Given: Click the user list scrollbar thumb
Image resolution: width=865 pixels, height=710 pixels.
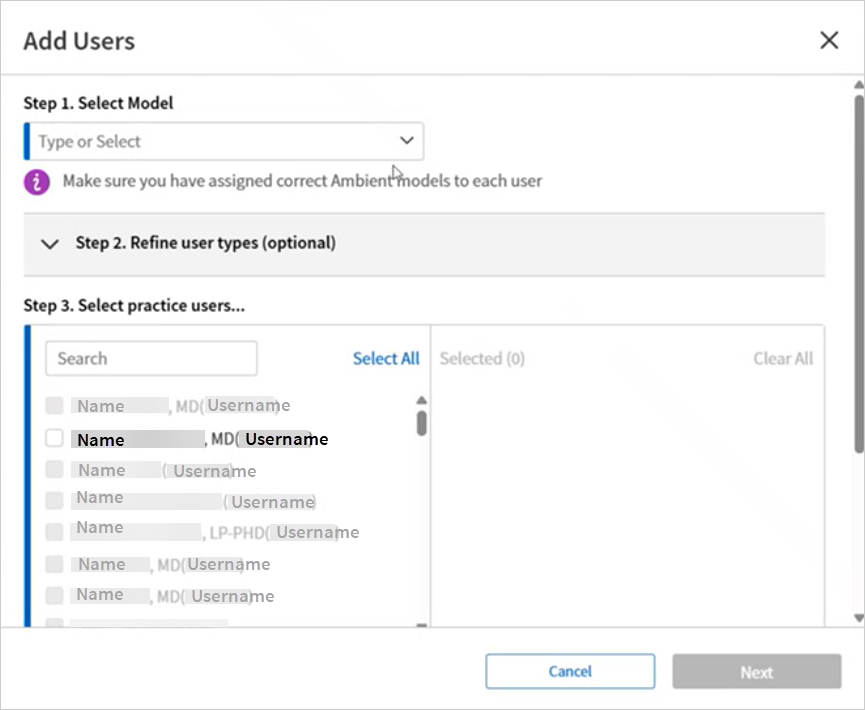Looking at the screenshot, I should (x=421, y=423).
